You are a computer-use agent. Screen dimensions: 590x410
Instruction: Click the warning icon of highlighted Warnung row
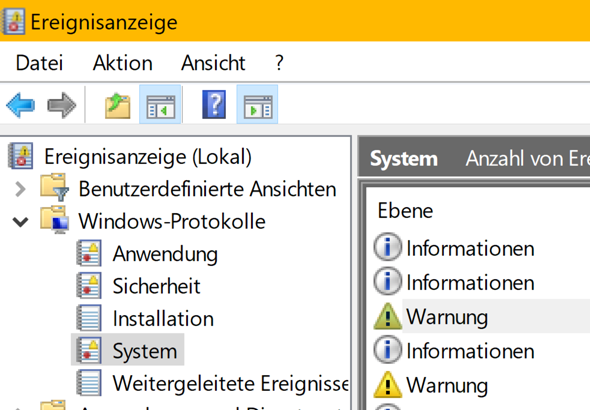click(x=388, y=316)
